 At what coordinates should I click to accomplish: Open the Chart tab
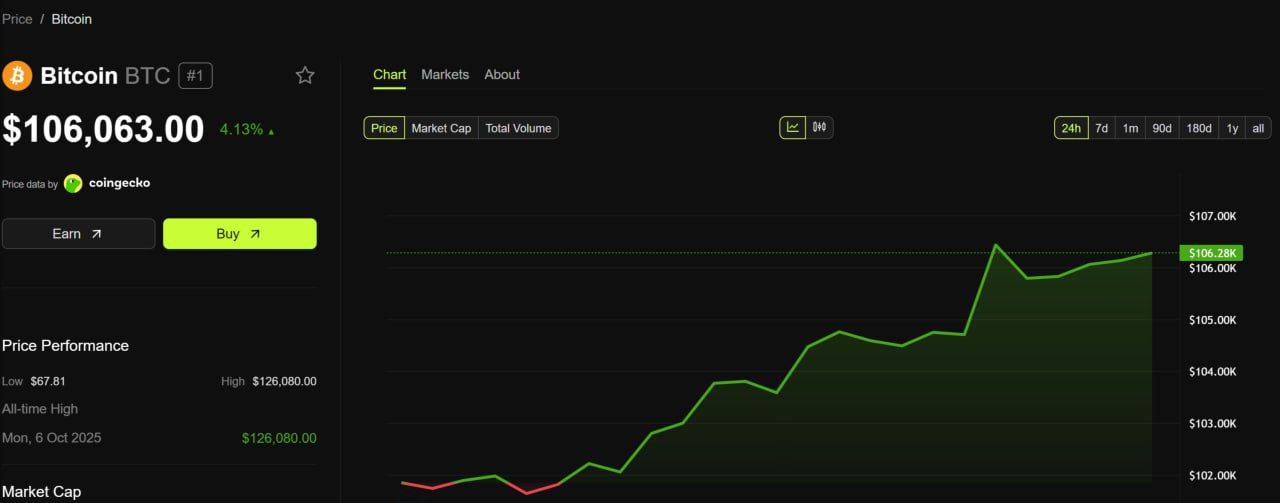pyautogui.click(x=390, y=74)
